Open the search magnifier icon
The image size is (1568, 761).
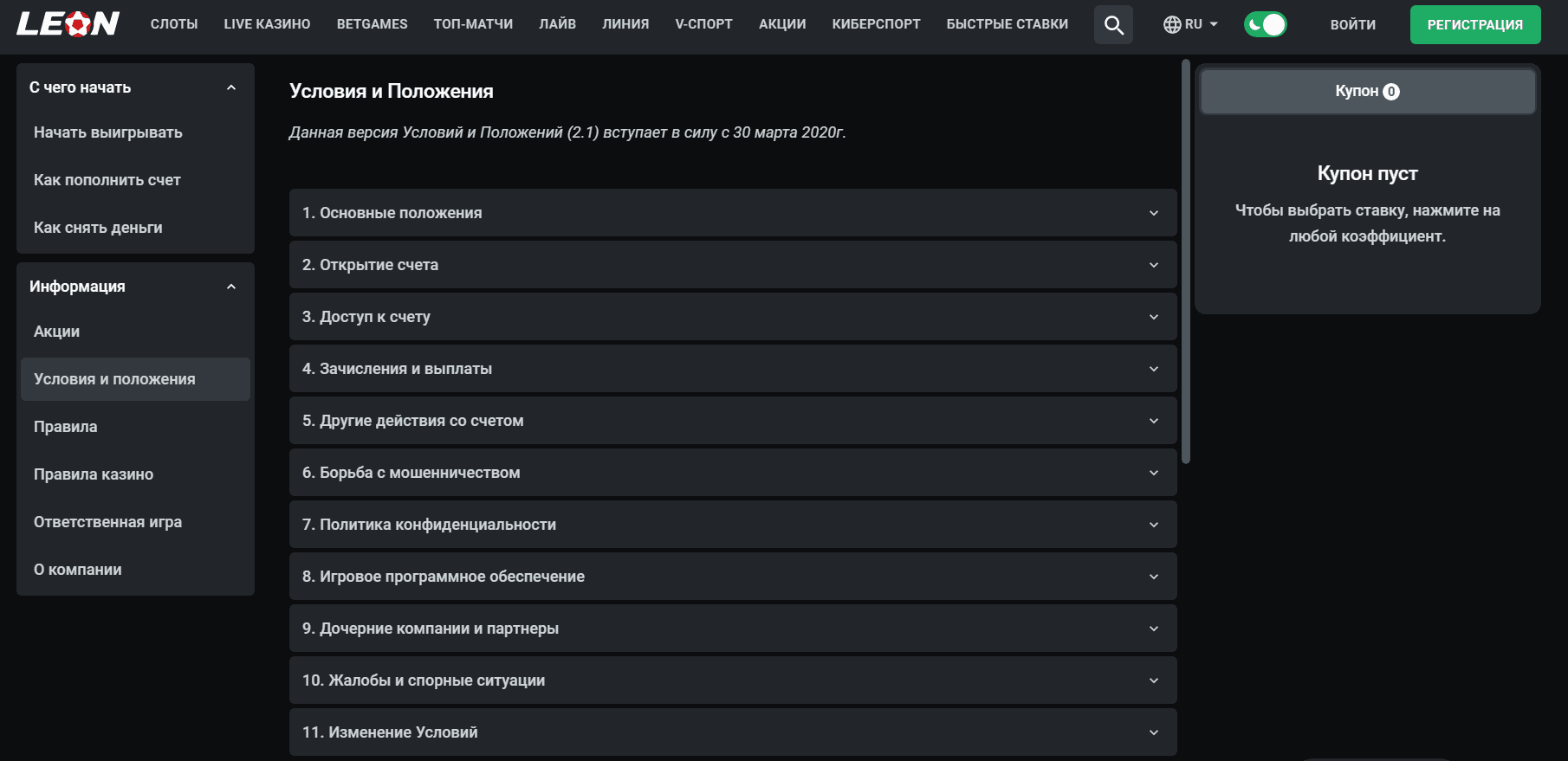pos(1113,24)
